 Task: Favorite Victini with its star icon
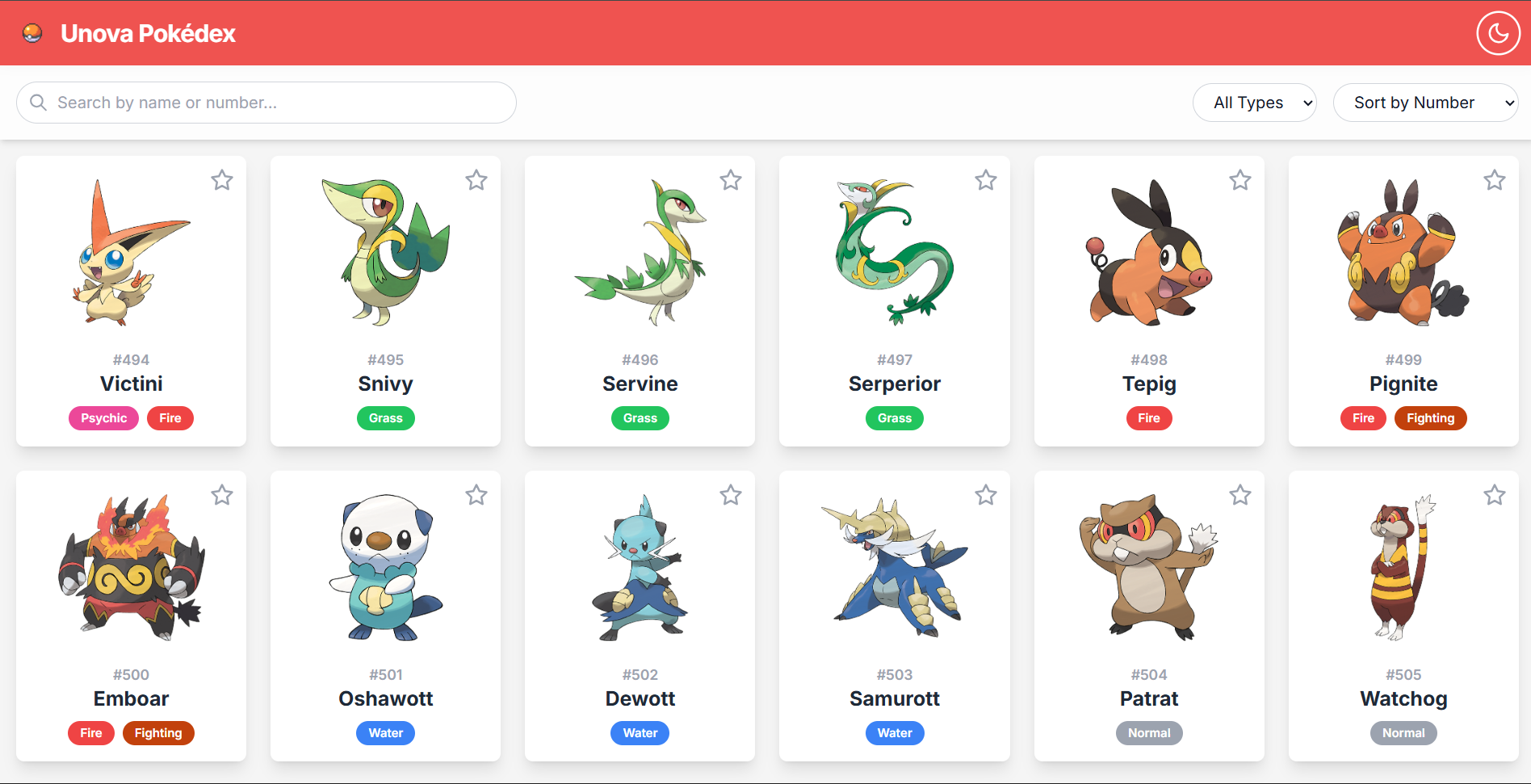[222, 180]
